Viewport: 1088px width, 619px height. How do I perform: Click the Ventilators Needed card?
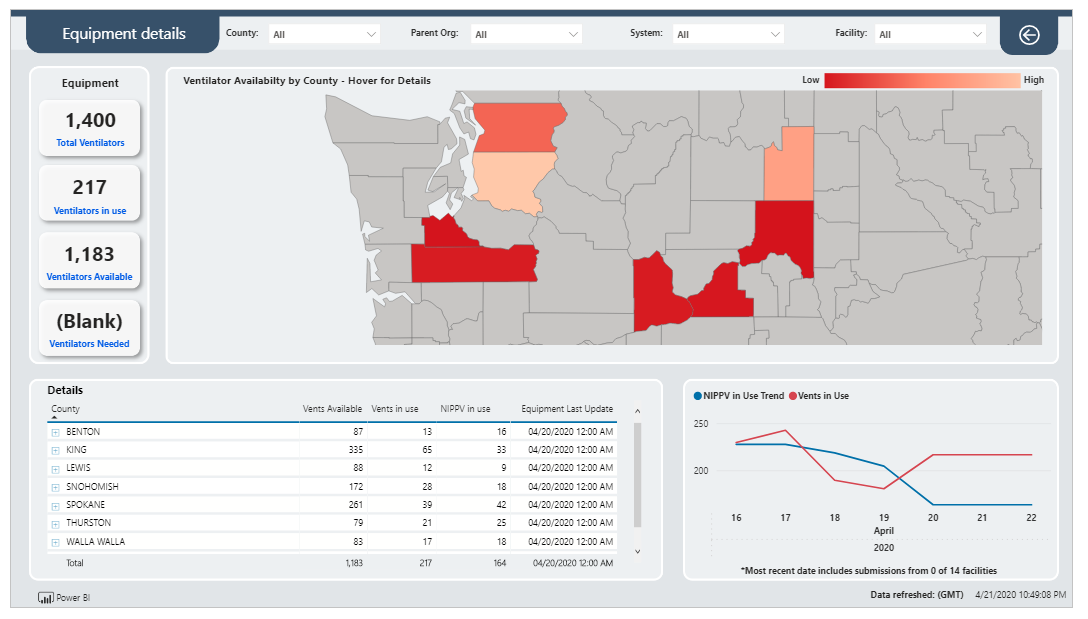coord(90,328)
